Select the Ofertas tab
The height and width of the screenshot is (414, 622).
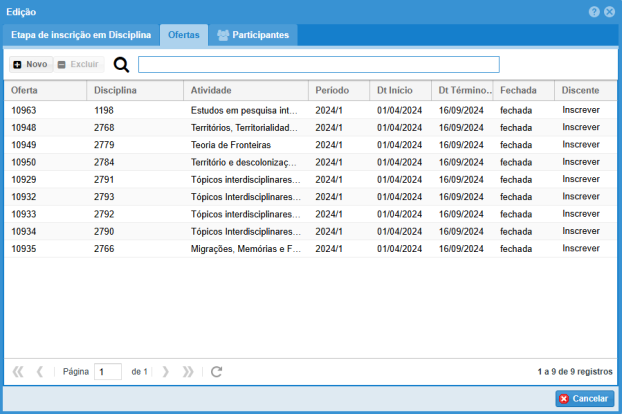(183, 35)
